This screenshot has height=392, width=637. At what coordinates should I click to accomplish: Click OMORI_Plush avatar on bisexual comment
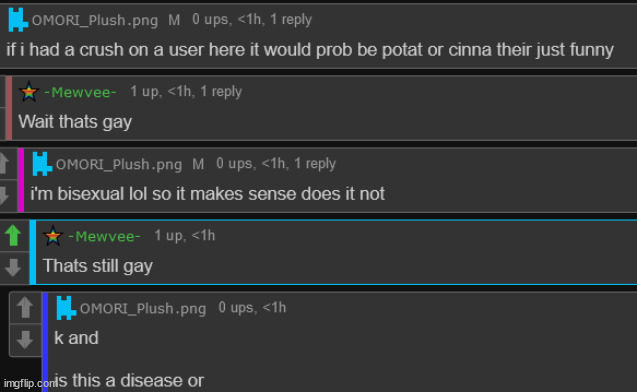click(42, 164)
